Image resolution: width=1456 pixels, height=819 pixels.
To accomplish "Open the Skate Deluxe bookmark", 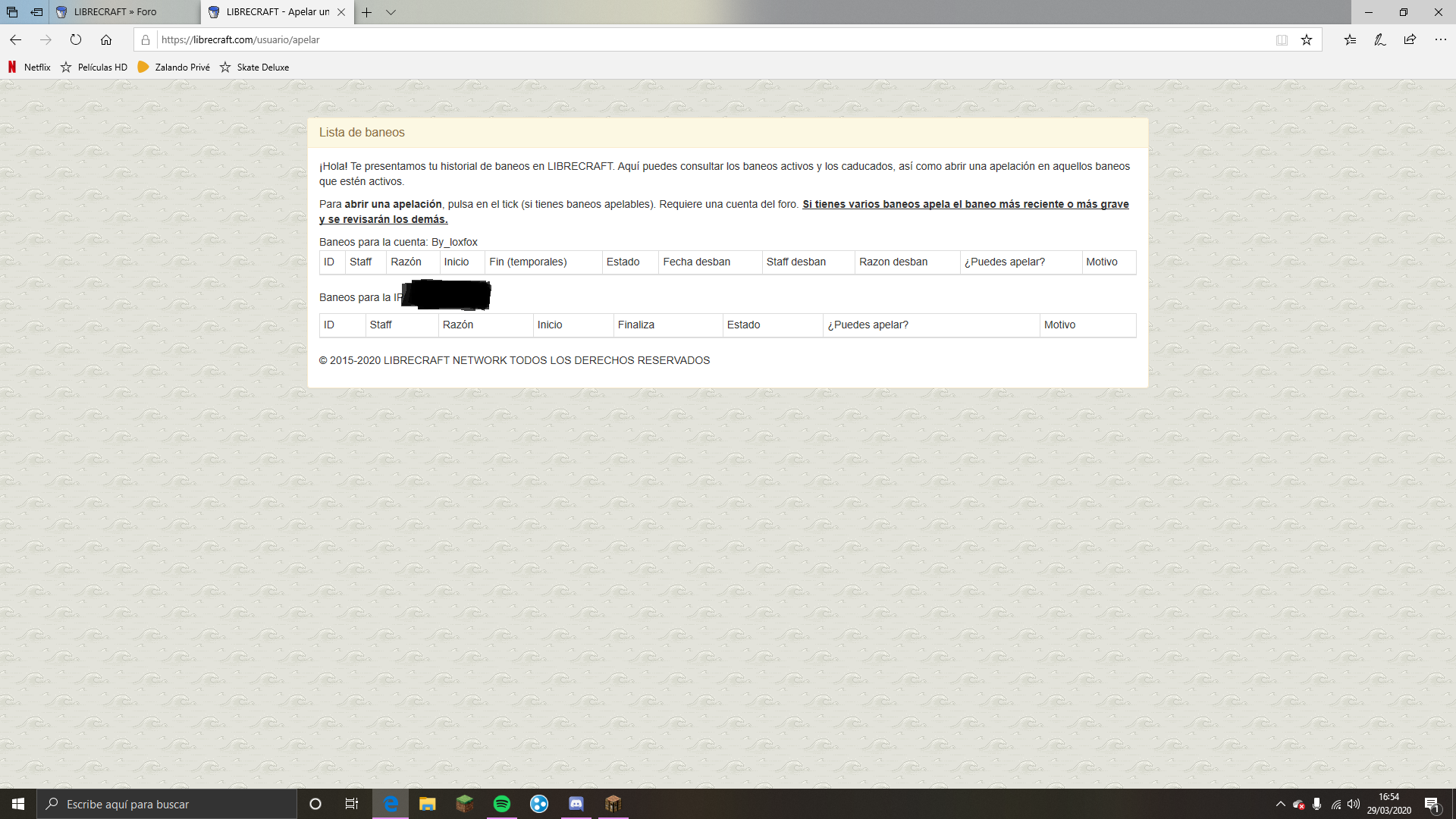I will pyautogui.click(x=254, y=67).
